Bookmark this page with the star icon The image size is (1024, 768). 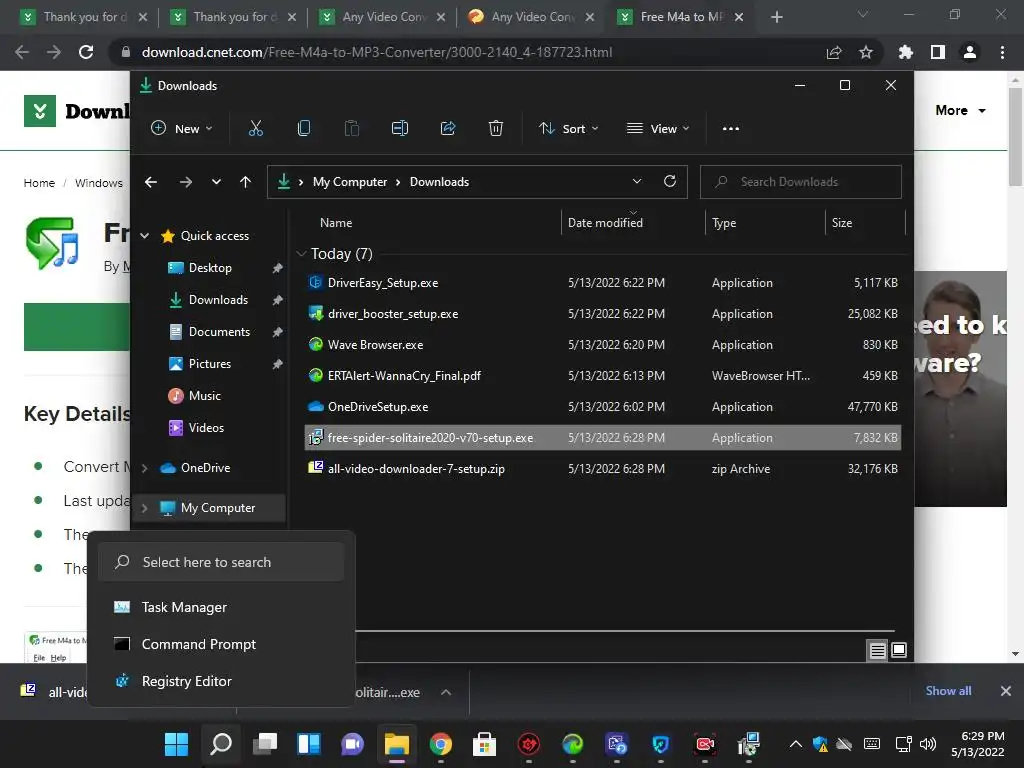tap(866, 52)
